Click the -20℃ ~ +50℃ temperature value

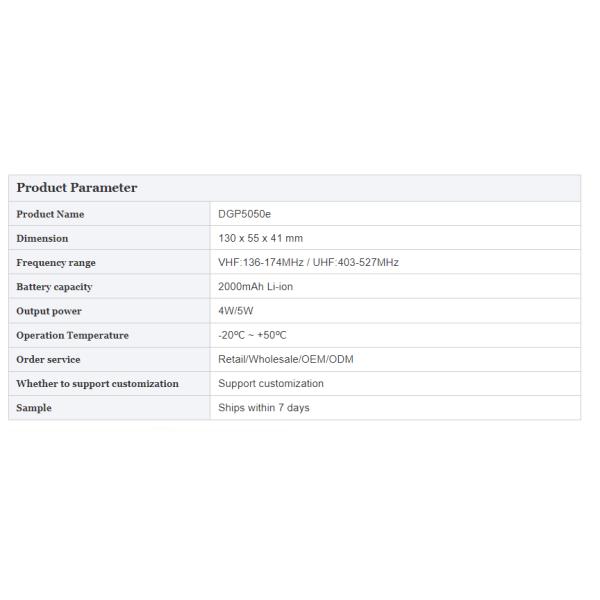[x=252, y=335]
